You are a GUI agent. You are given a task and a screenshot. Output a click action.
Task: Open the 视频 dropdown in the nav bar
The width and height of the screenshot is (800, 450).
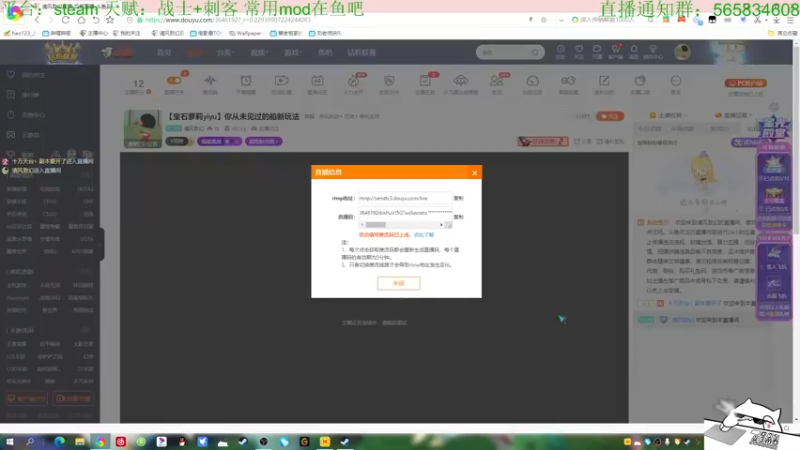pyautogui.click(x=259, y=53)
